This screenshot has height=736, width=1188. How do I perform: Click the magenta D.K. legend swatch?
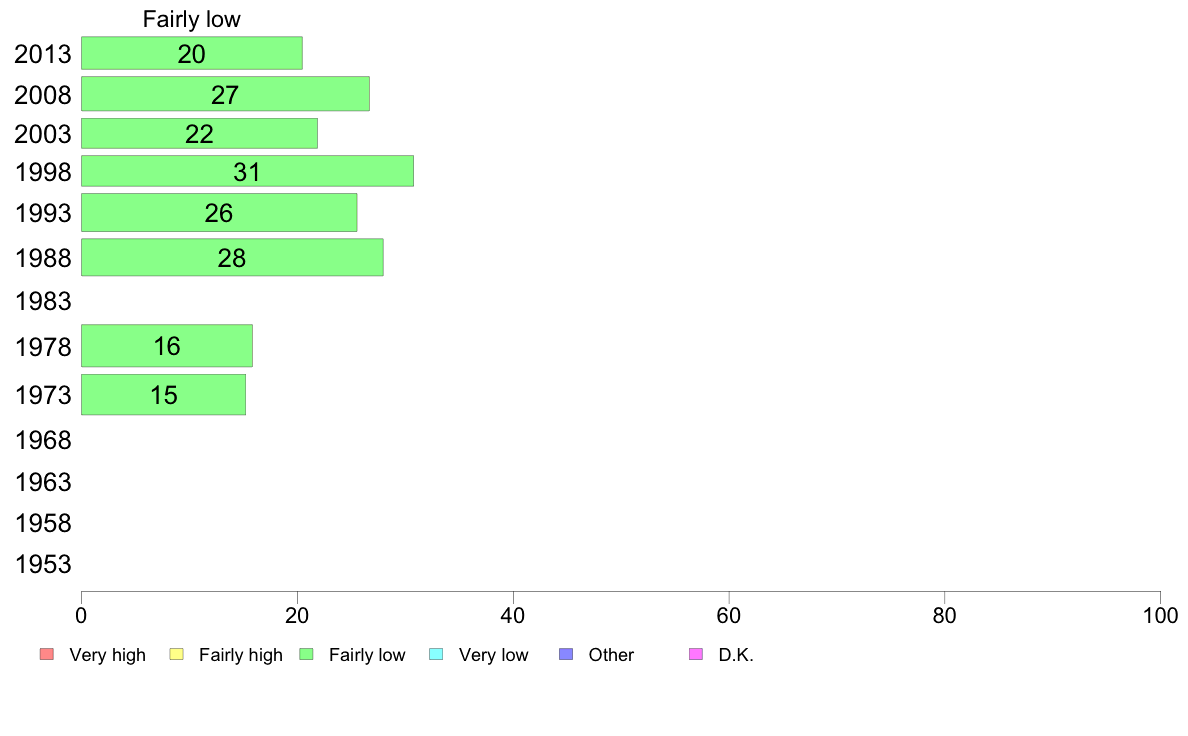(696, 654)
